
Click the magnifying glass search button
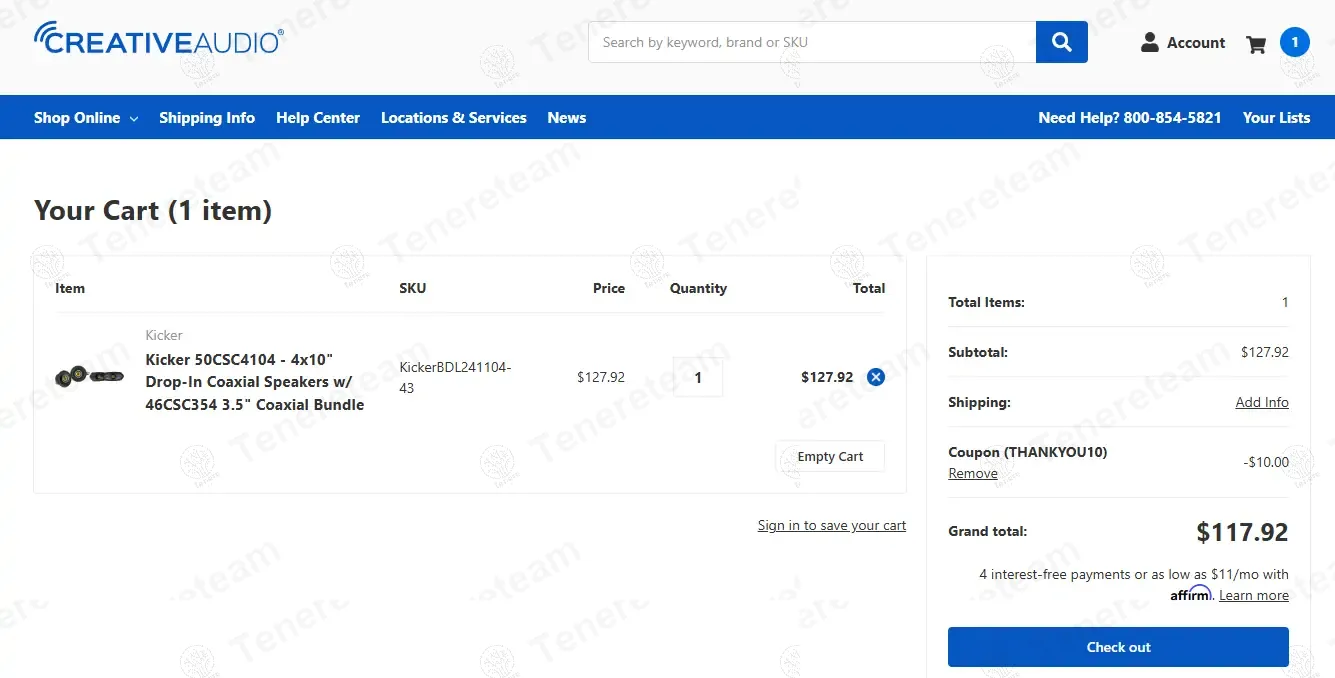coord(1061,43)
